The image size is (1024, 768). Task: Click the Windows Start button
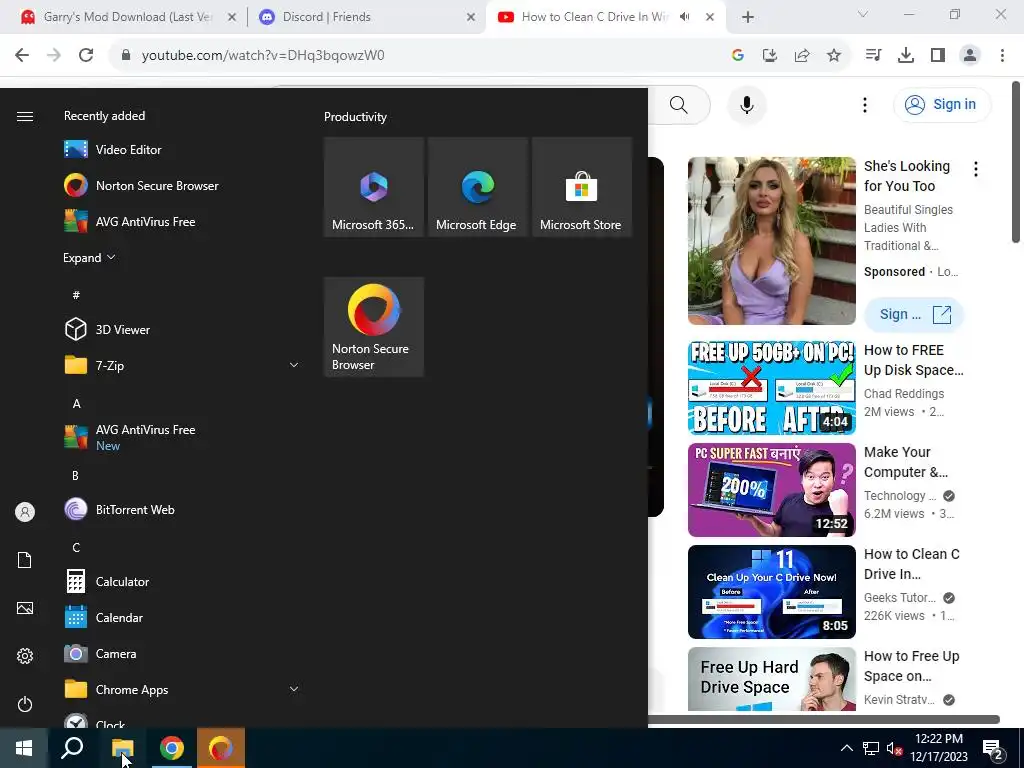click(24, 748)
